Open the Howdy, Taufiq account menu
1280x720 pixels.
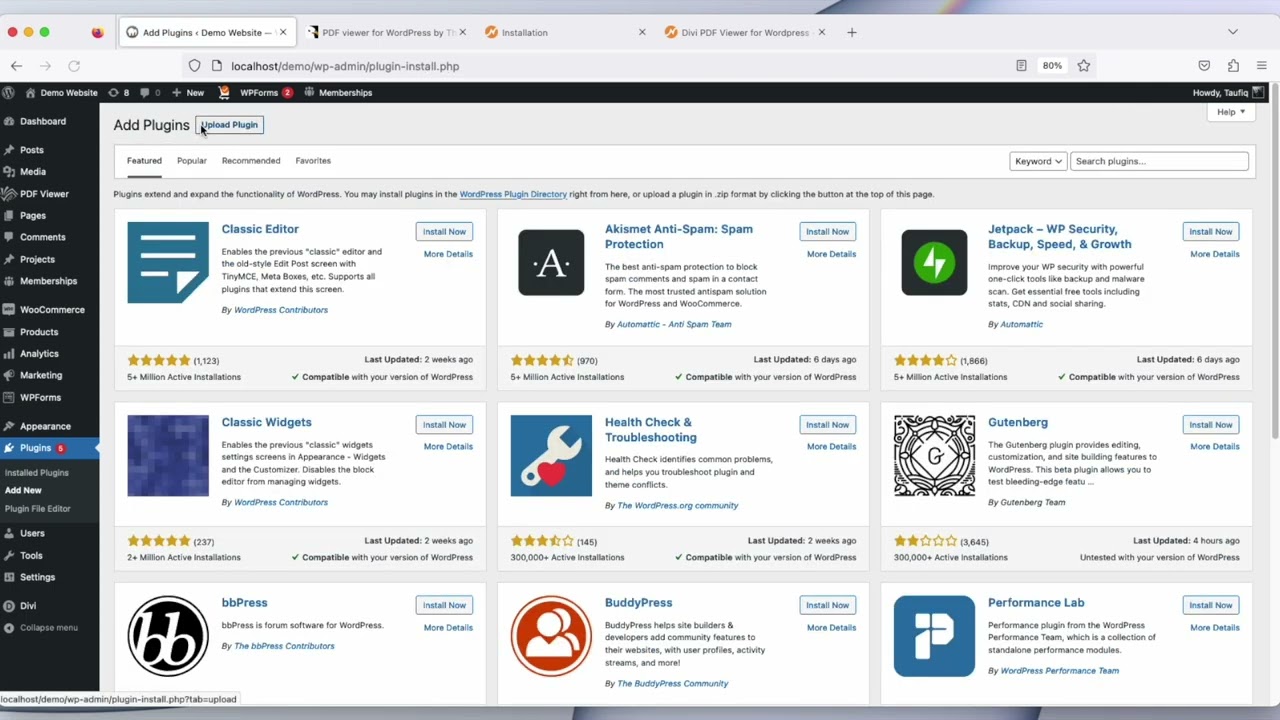click(x=1228, y=93)
